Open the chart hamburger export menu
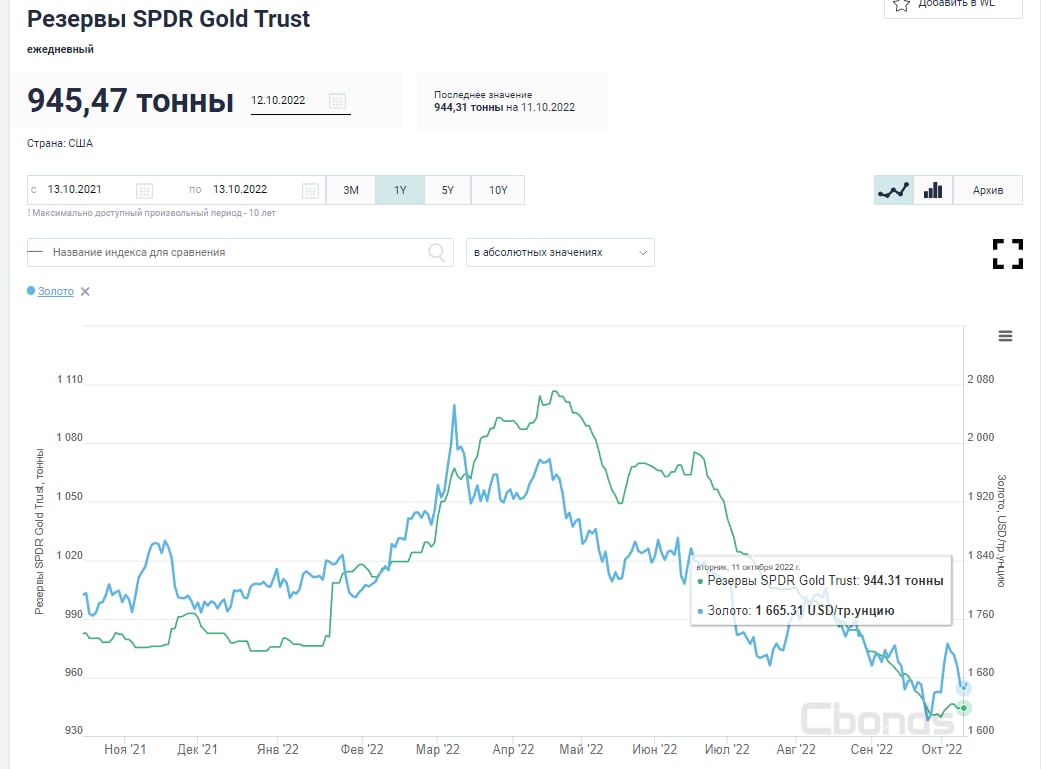Image resolution: width=1041 pixels, height=769 pixels. pos(1005,336)
